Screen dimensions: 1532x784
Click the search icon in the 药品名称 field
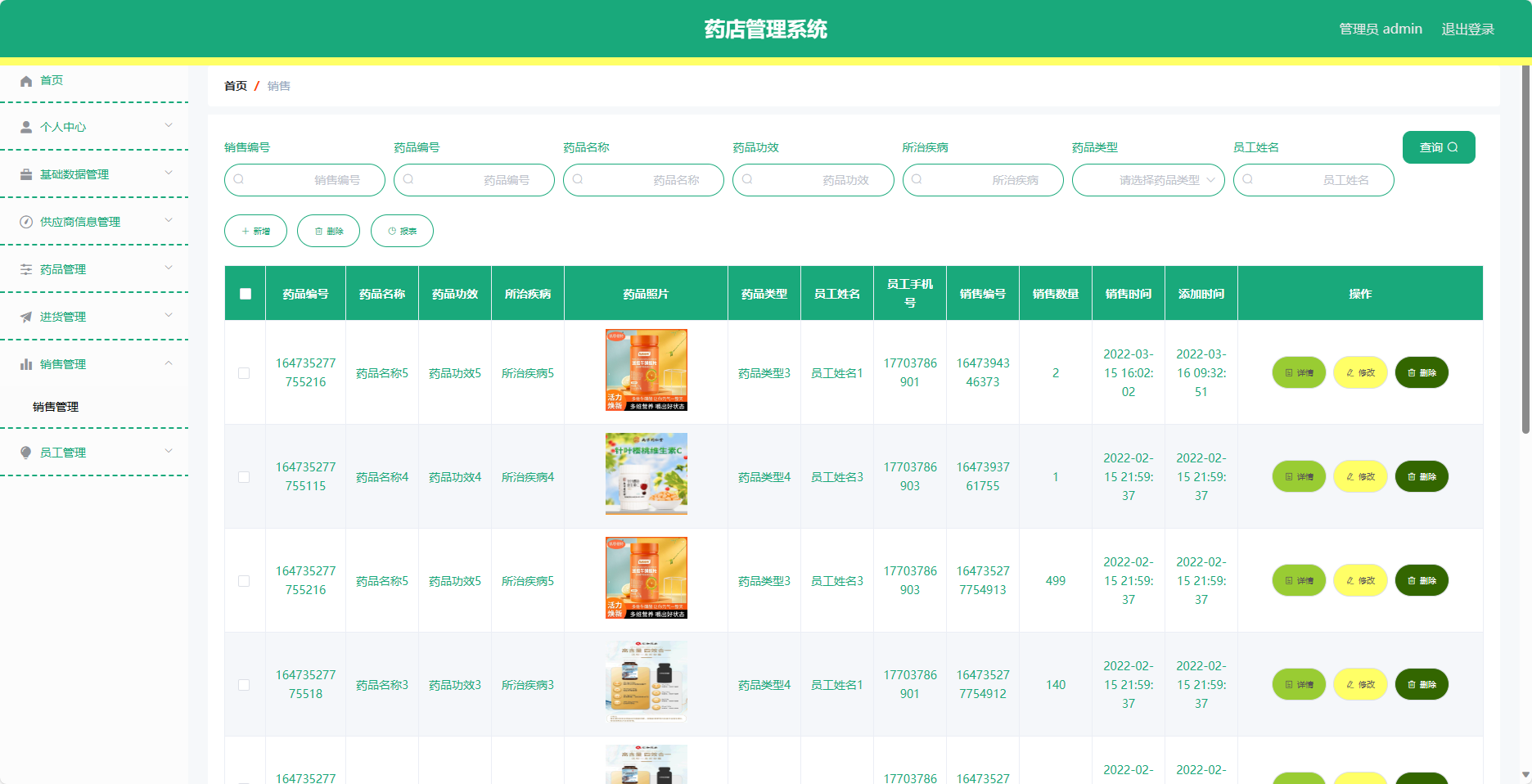[x=578, y=179]
